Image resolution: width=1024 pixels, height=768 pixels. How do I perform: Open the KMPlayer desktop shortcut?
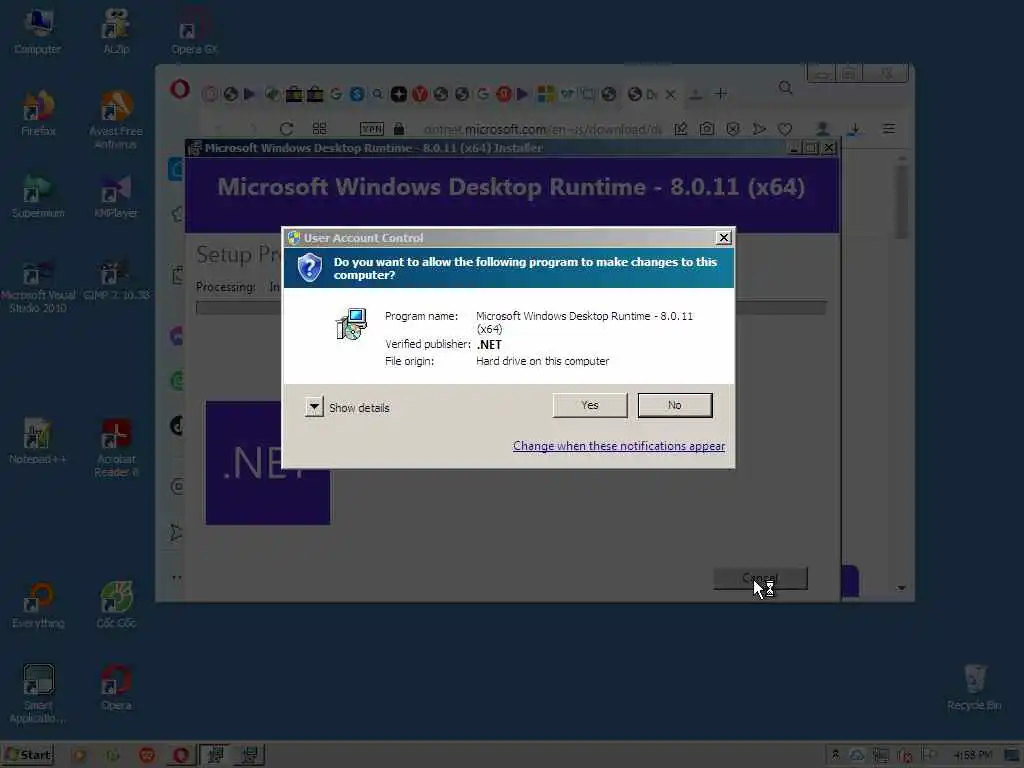[116, 195]
